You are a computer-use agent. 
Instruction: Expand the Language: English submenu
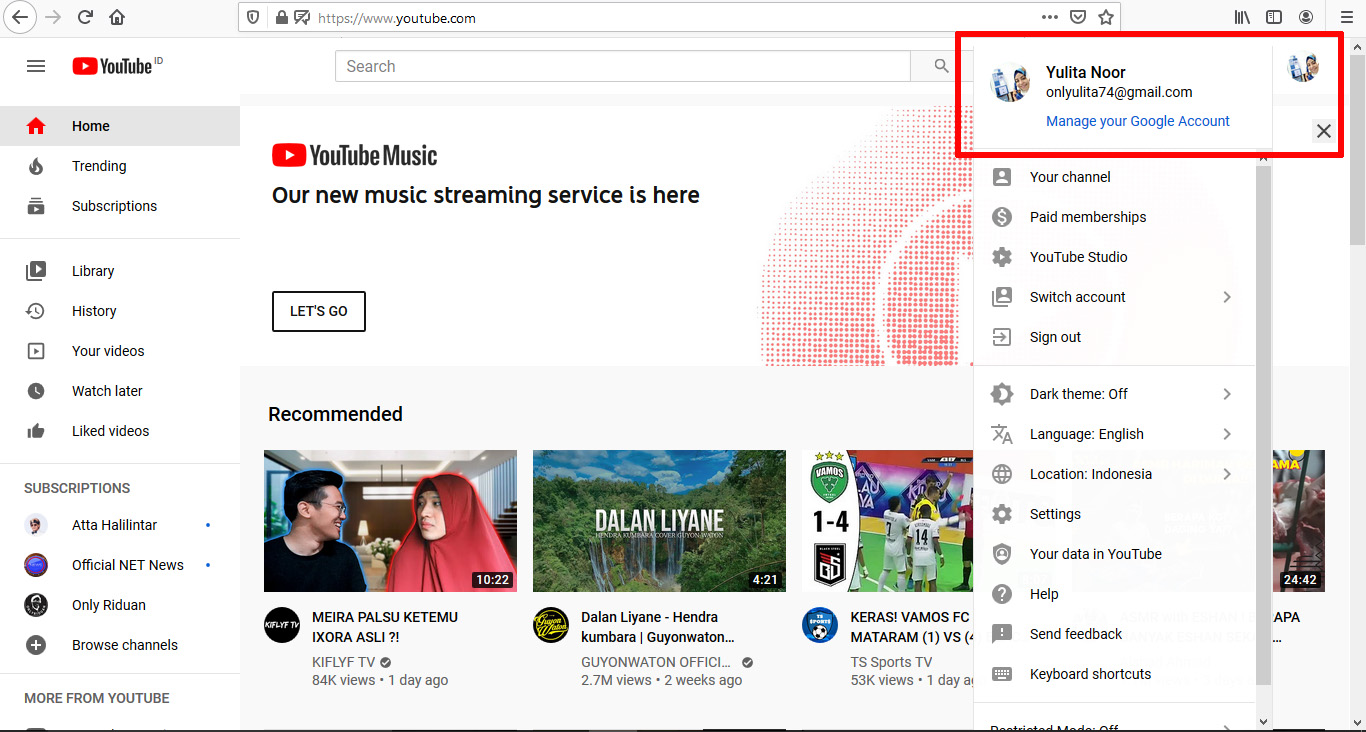point(1087,433)
